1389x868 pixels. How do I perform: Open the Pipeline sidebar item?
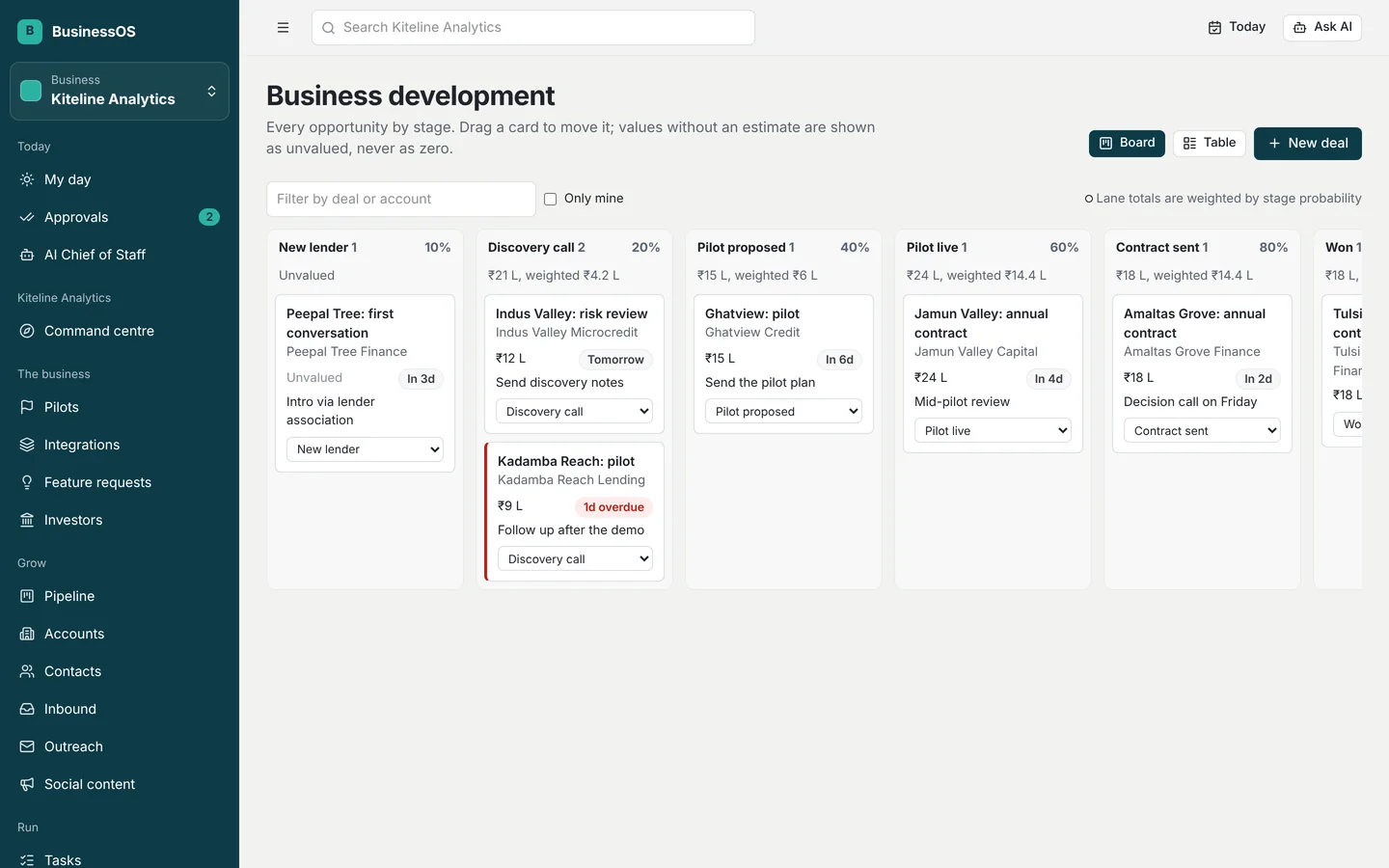[x=120, y=596]
